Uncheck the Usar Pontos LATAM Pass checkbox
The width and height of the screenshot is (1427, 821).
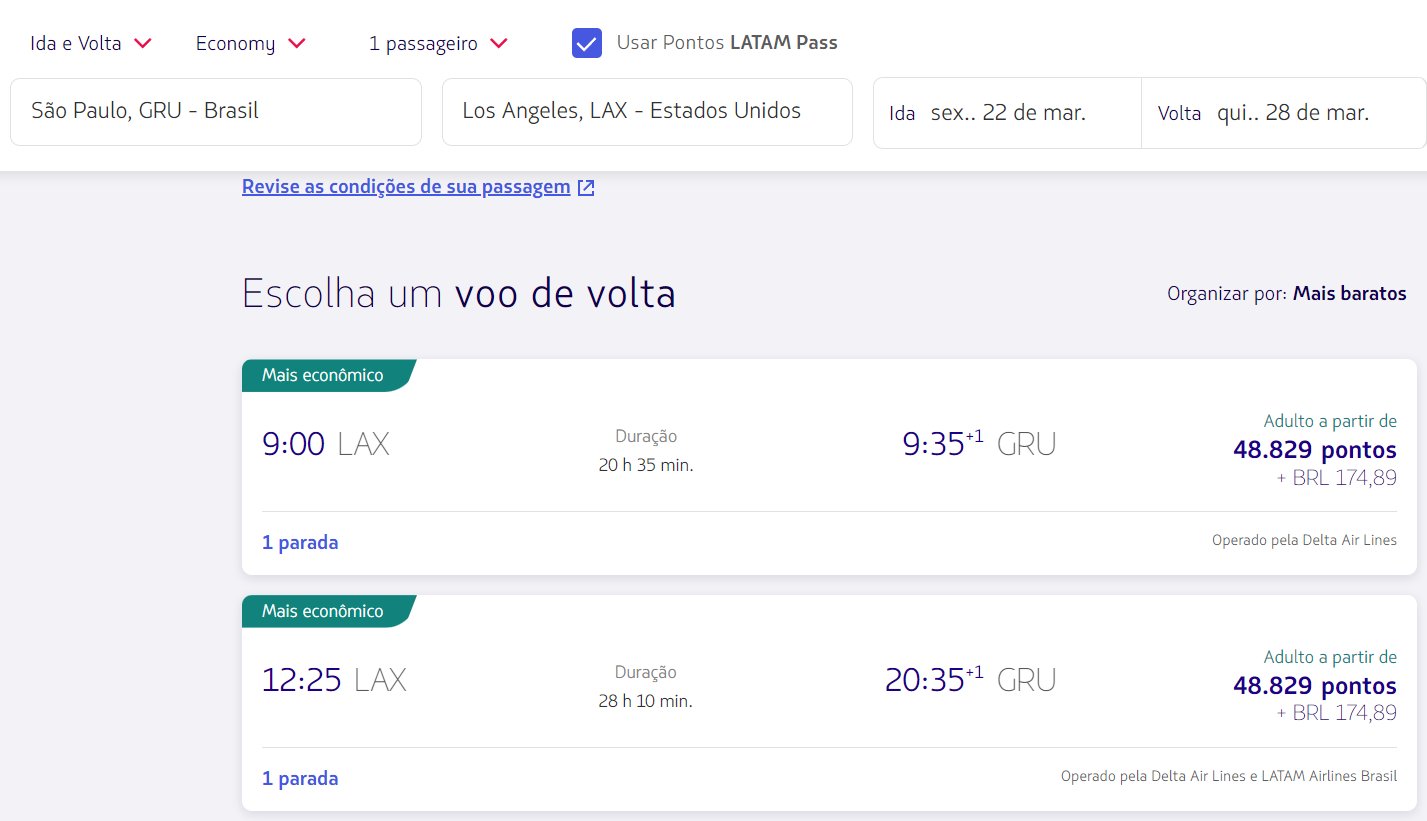pos(587,43)
